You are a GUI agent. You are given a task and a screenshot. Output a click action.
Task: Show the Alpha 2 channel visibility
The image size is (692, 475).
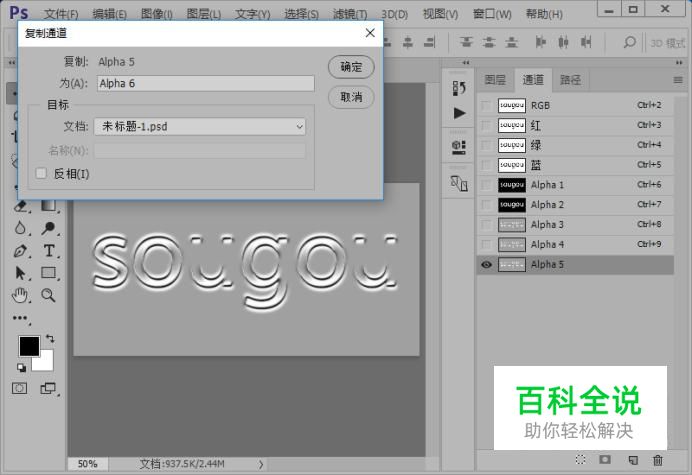tap(486, 205)
